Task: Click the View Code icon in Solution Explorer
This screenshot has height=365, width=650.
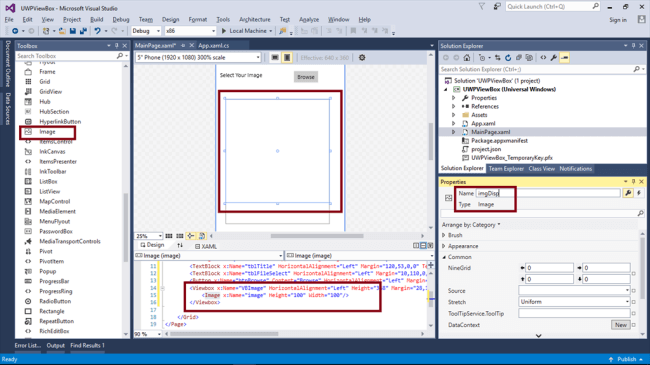Action: [543, 58]
